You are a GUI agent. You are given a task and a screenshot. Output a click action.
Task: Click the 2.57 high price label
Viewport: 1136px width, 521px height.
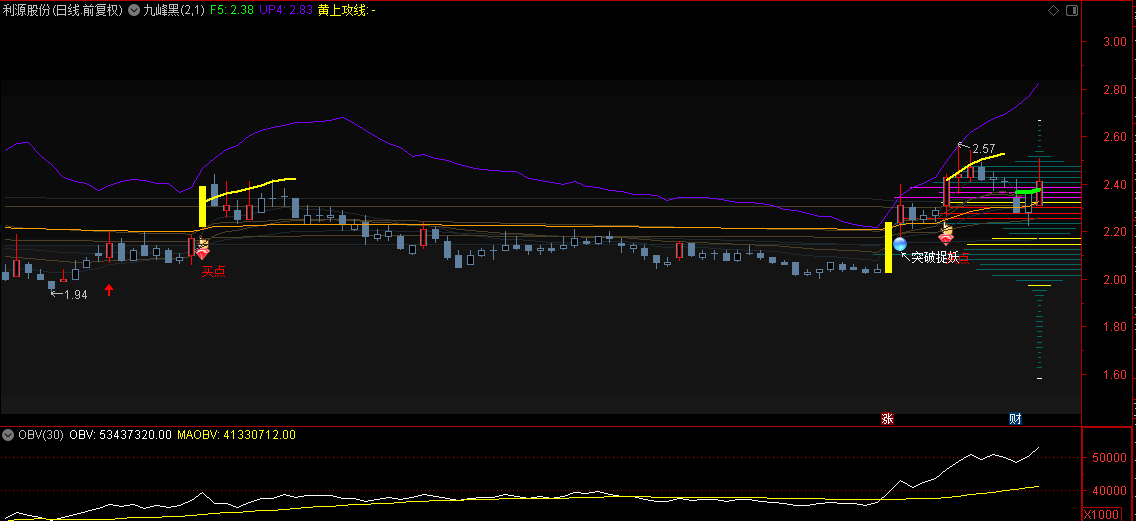coord(984,148)
